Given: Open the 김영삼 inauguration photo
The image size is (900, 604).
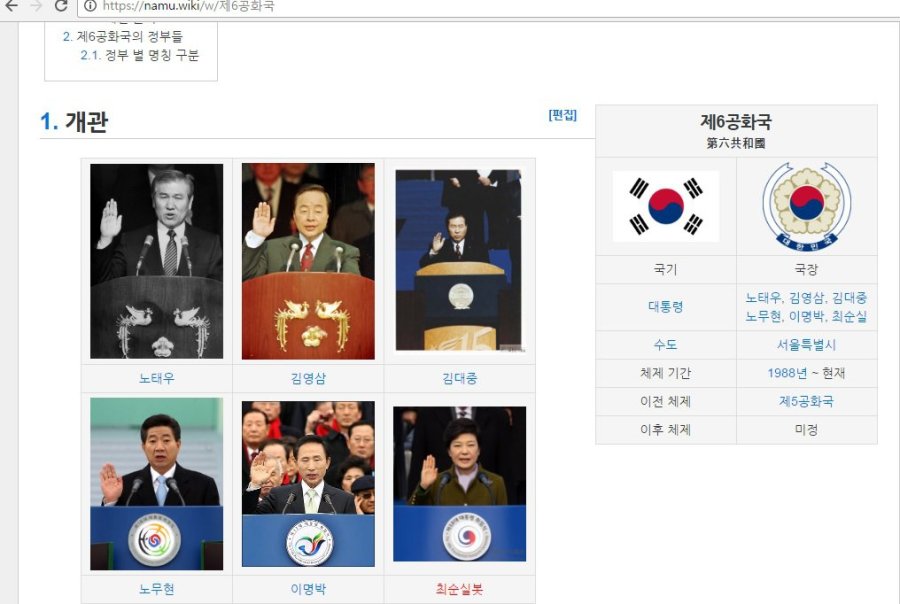Looking at the screenshot, I should tap(308, 261).
